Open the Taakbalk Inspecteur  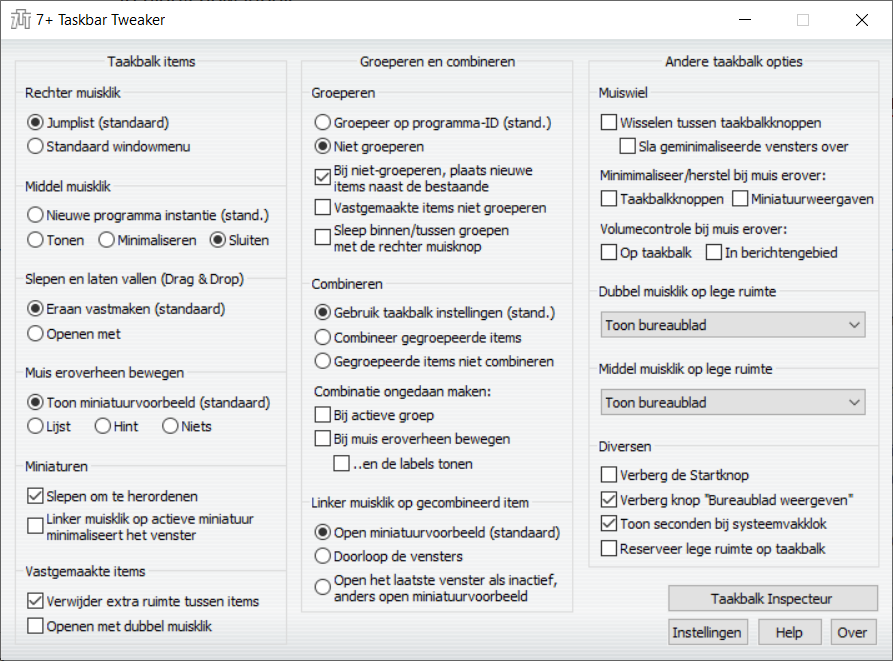772,599
